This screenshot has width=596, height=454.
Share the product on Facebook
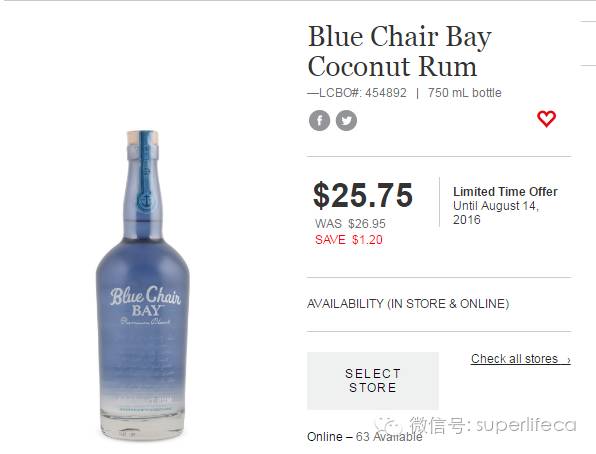tap(319, 121)
